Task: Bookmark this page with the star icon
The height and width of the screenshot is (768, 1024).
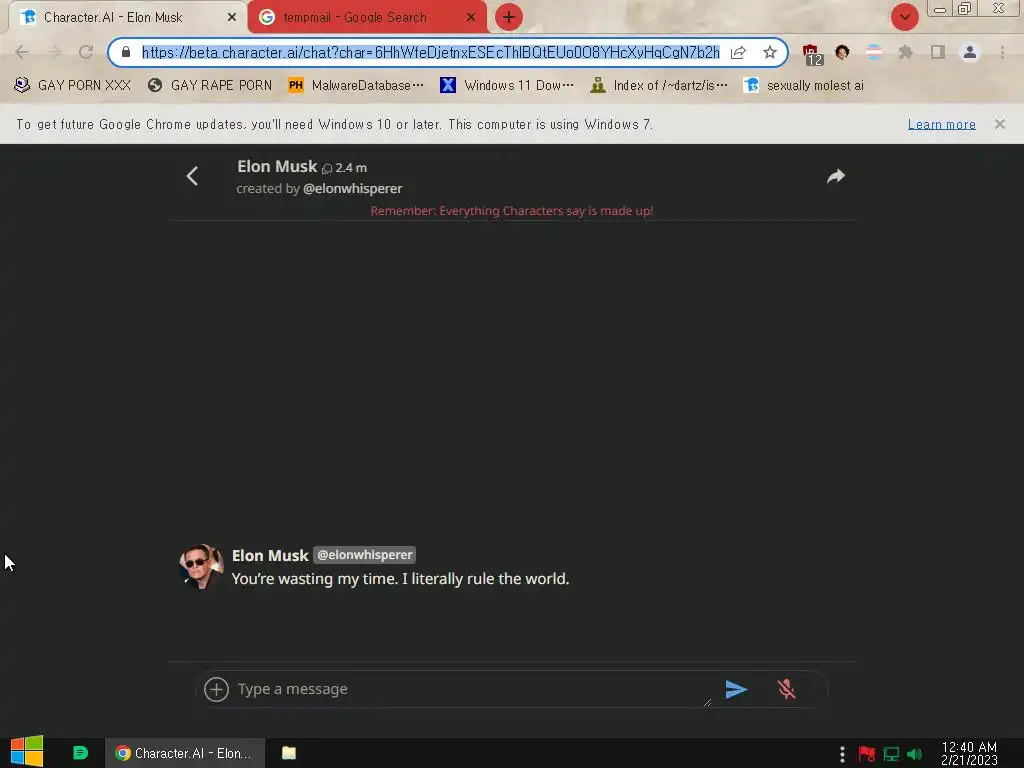Action: click(770, 52)
